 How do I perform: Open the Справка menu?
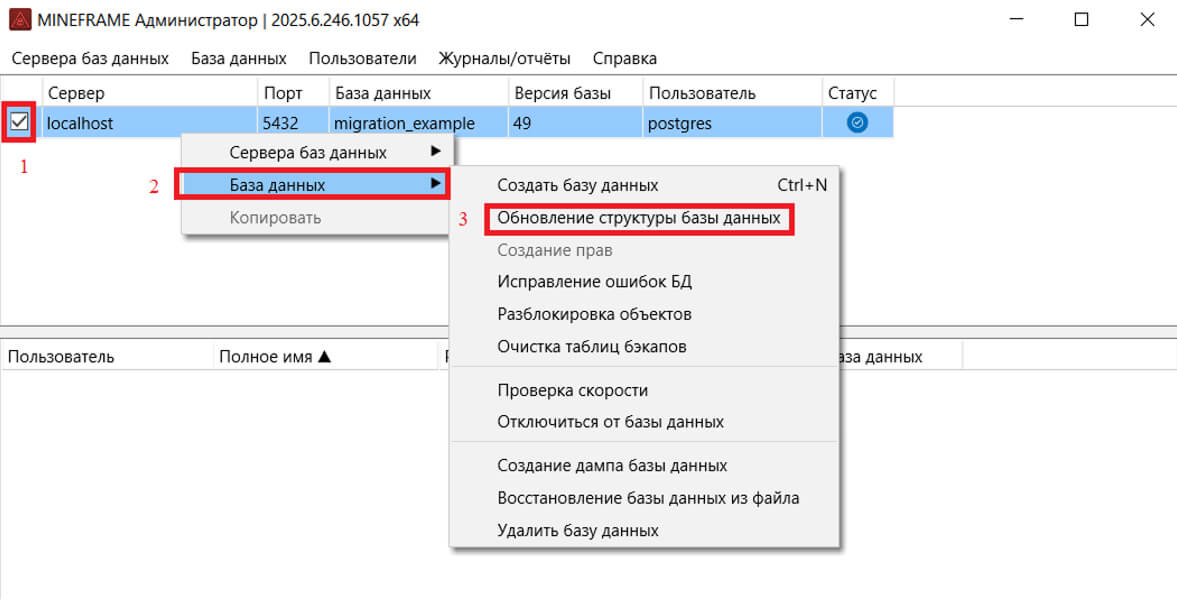point(625,59)
